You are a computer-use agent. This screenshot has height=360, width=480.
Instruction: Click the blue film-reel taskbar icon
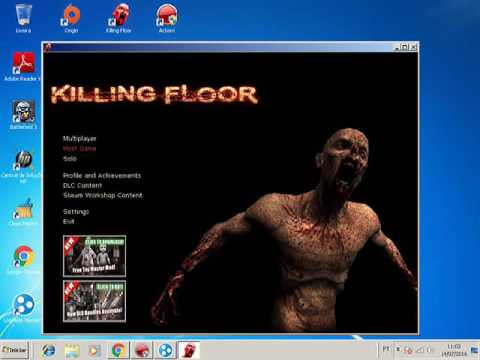(x=165, y=350)
